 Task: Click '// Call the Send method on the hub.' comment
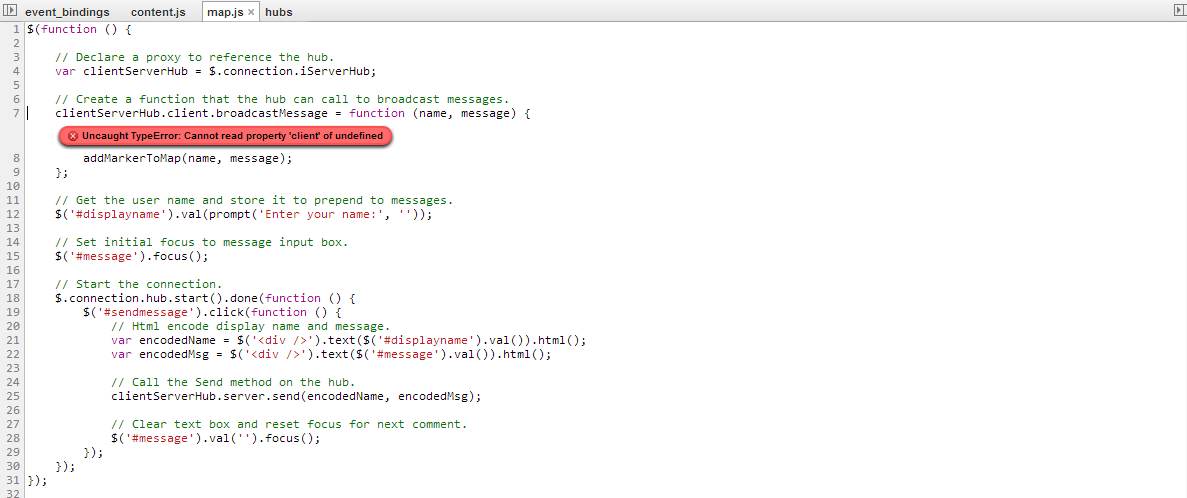coord(233,382)
